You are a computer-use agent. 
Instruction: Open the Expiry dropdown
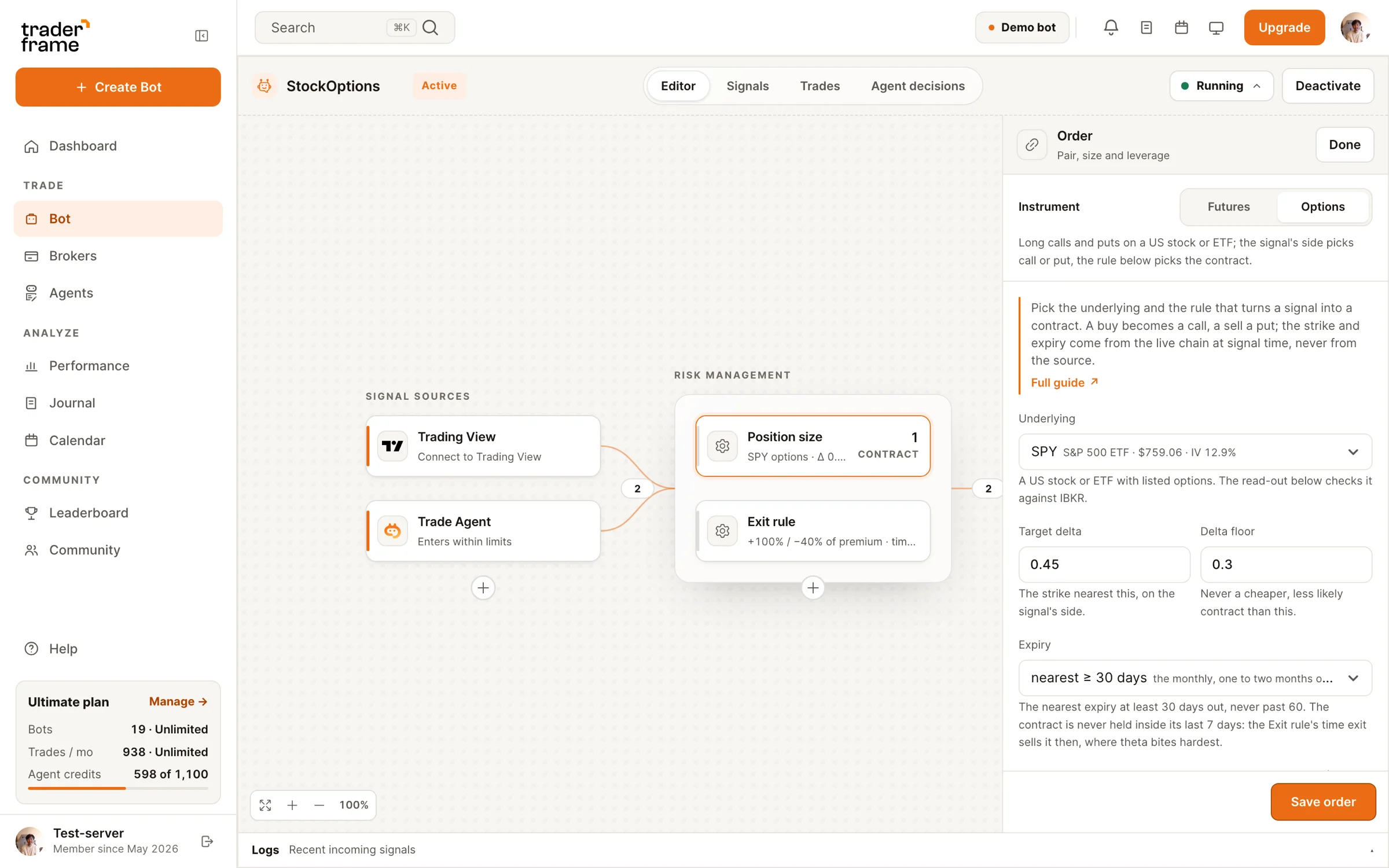pyautogui.click(x=1195, y=678)
